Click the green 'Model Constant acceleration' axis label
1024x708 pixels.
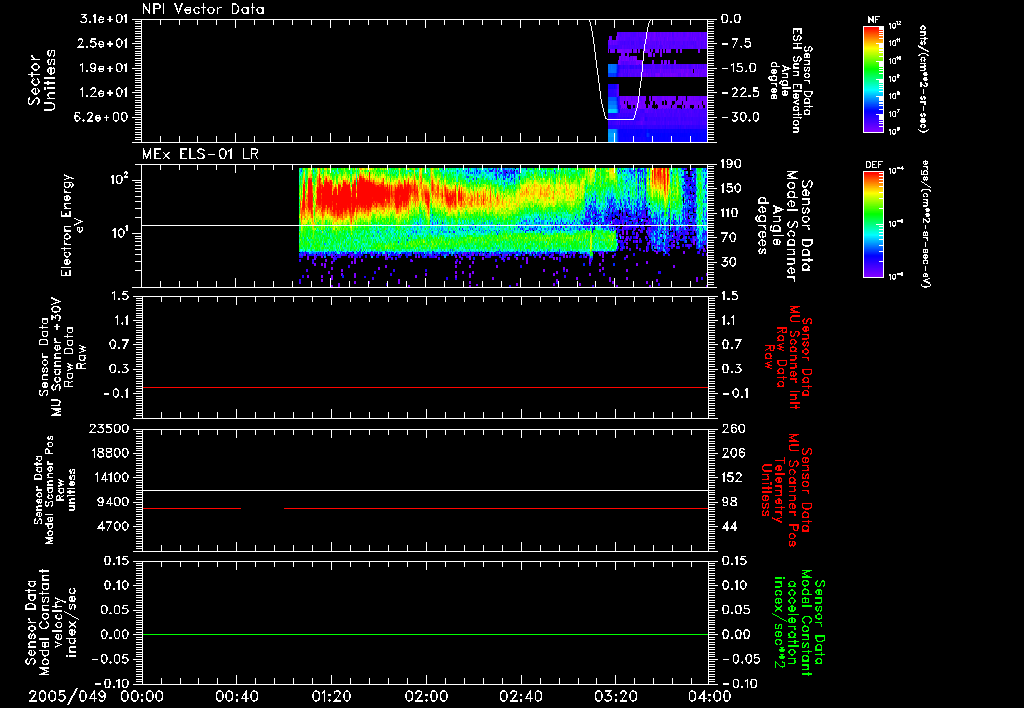[800, 622]
